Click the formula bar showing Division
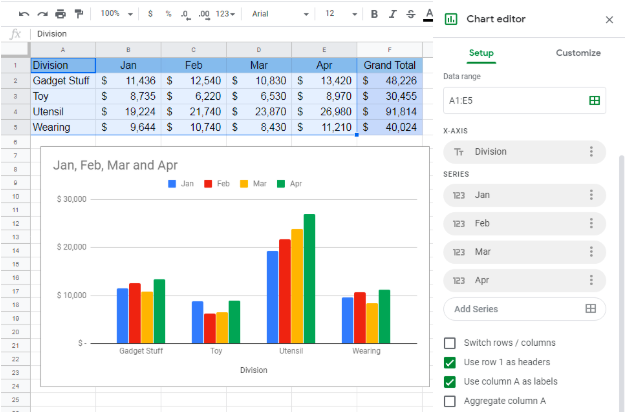The image size is (625, 412). click(x=231, y=34)
